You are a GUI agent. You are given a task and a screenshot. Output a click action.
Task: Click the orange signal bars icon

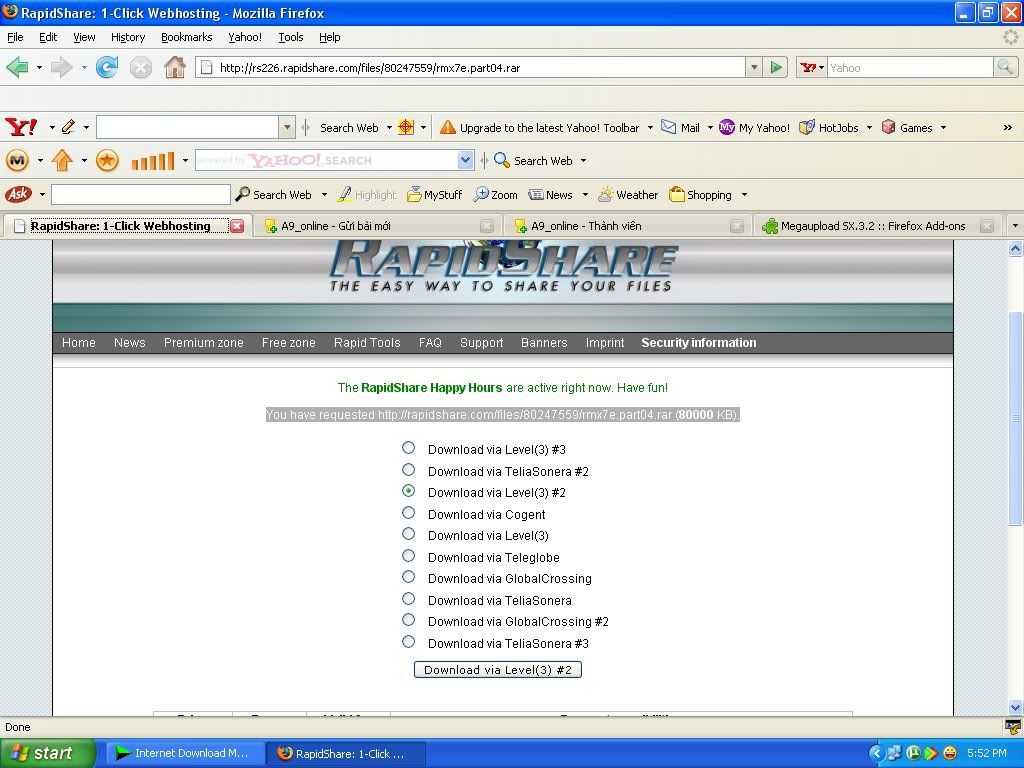(x=153, y=161)
